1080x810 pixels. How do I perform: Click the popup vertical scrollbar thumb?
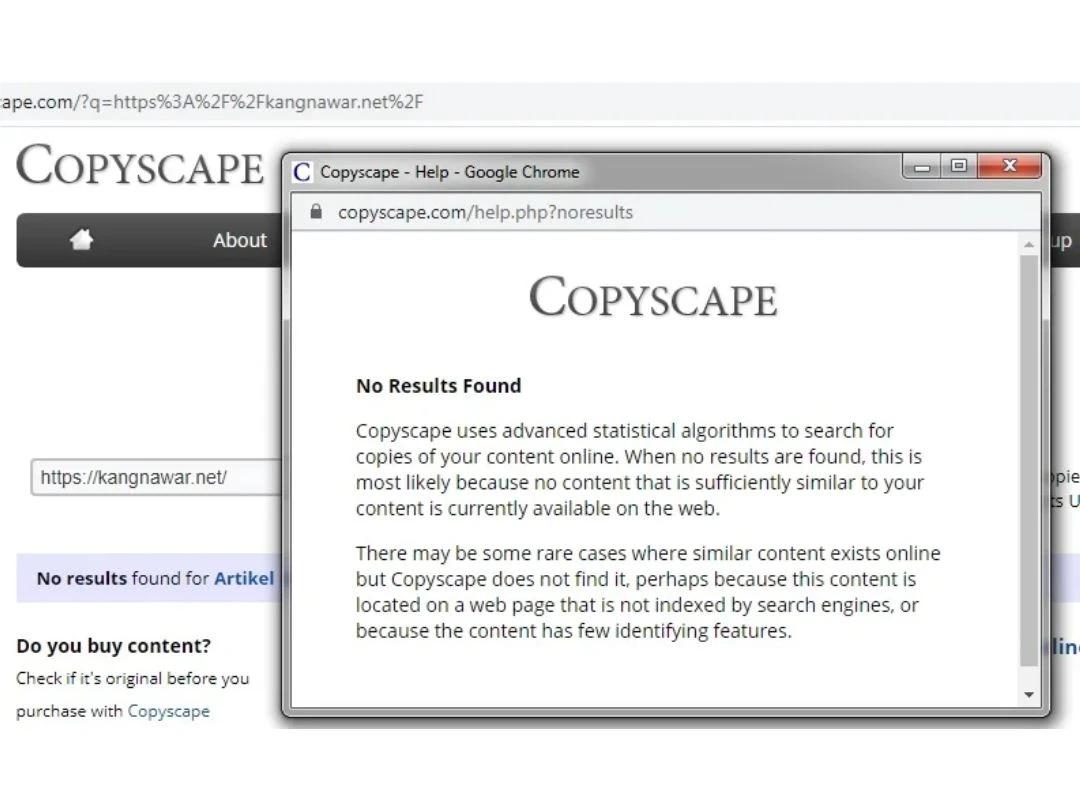(1028, 460)
